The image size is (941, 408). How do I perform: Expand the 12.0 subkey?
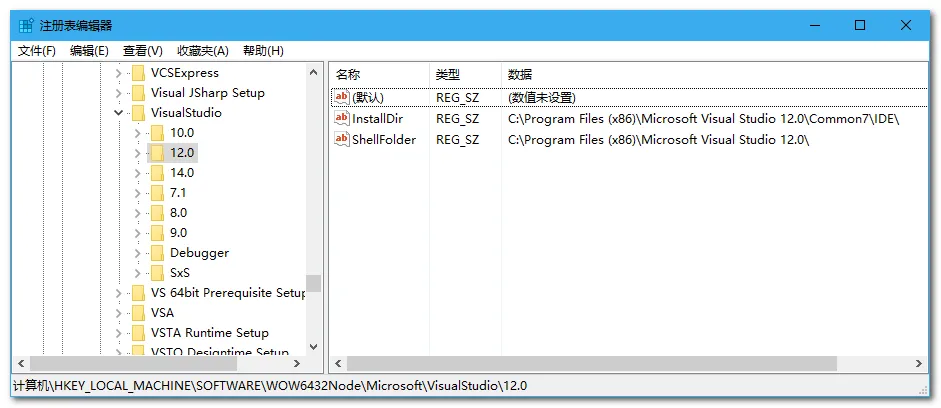[x=138, y=153]
